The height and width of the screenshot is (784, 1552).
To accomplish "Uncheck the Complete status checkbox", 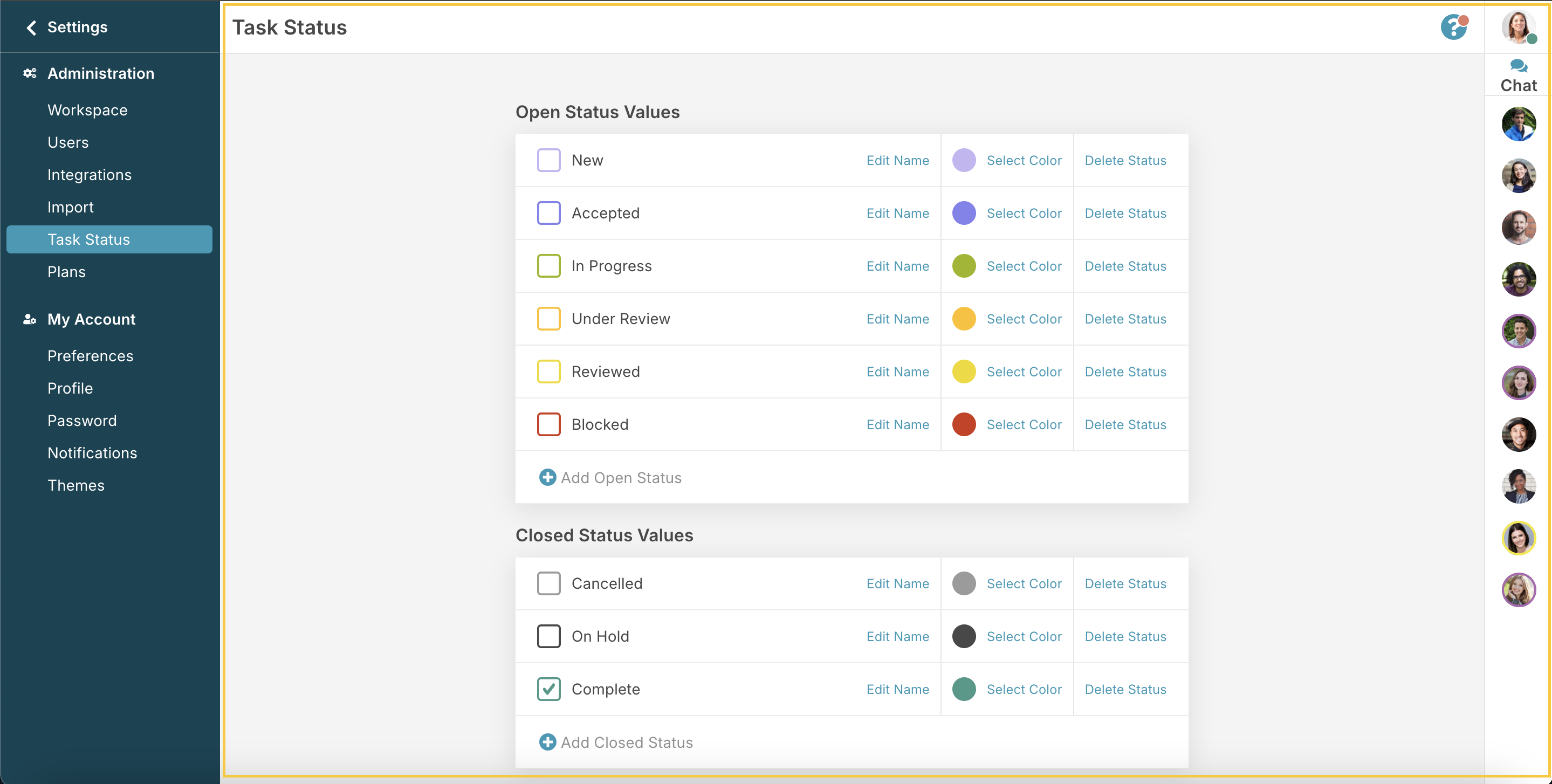I will pyautogui.click(x=548, y=689).
